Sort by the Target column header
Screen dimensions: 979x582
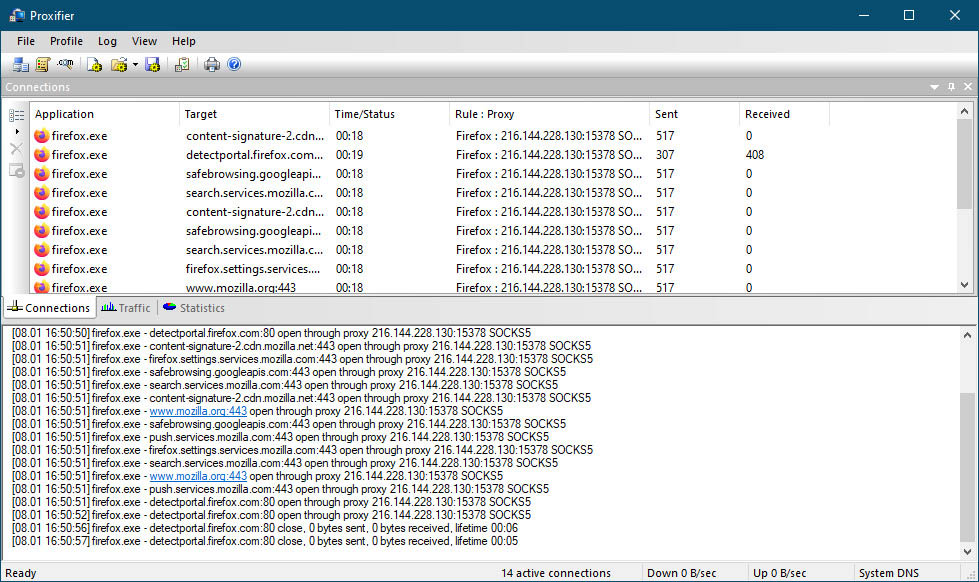[254, 114]
